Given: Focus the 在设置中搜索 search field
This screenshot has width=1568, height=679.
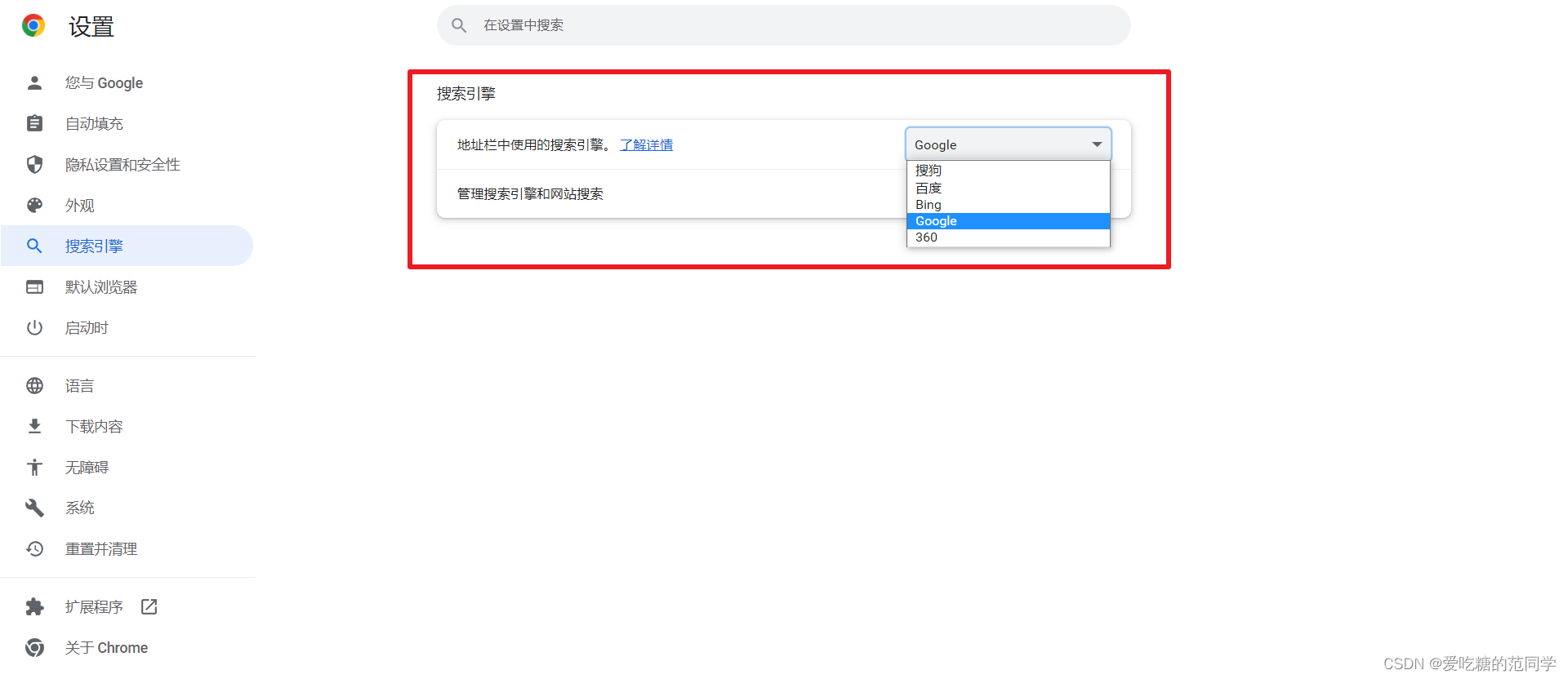Looking at the screenshot, I should (x=784, y=25).
